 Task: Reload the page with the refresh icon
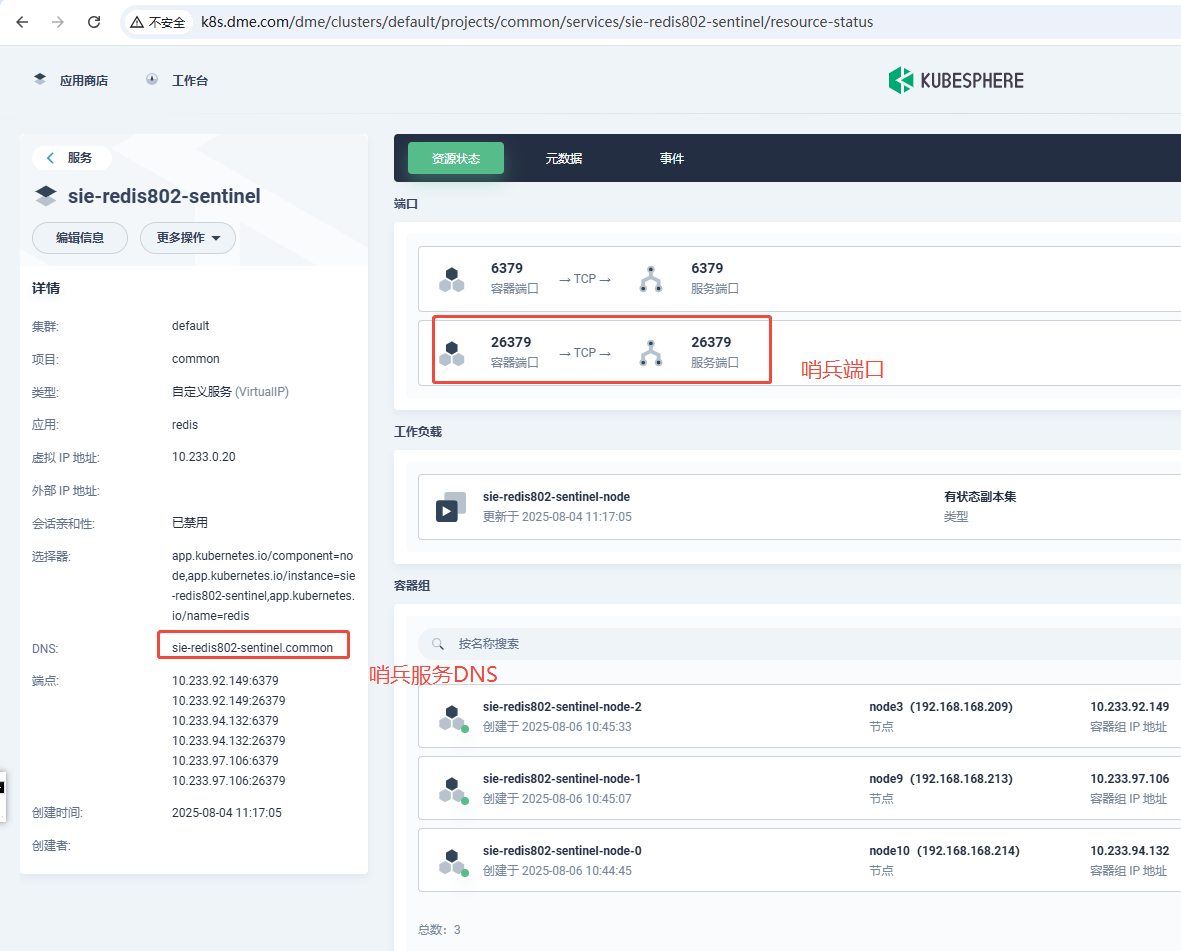94,22
